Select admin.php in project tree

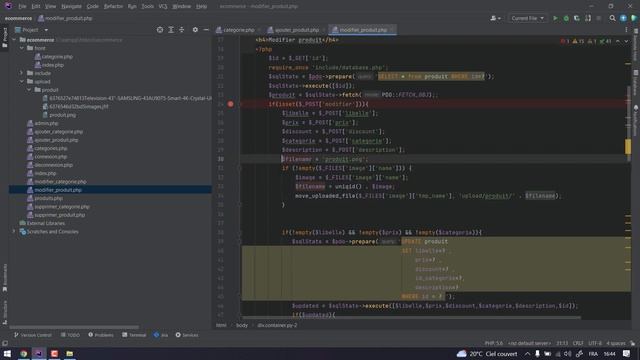tap(46, 123)
